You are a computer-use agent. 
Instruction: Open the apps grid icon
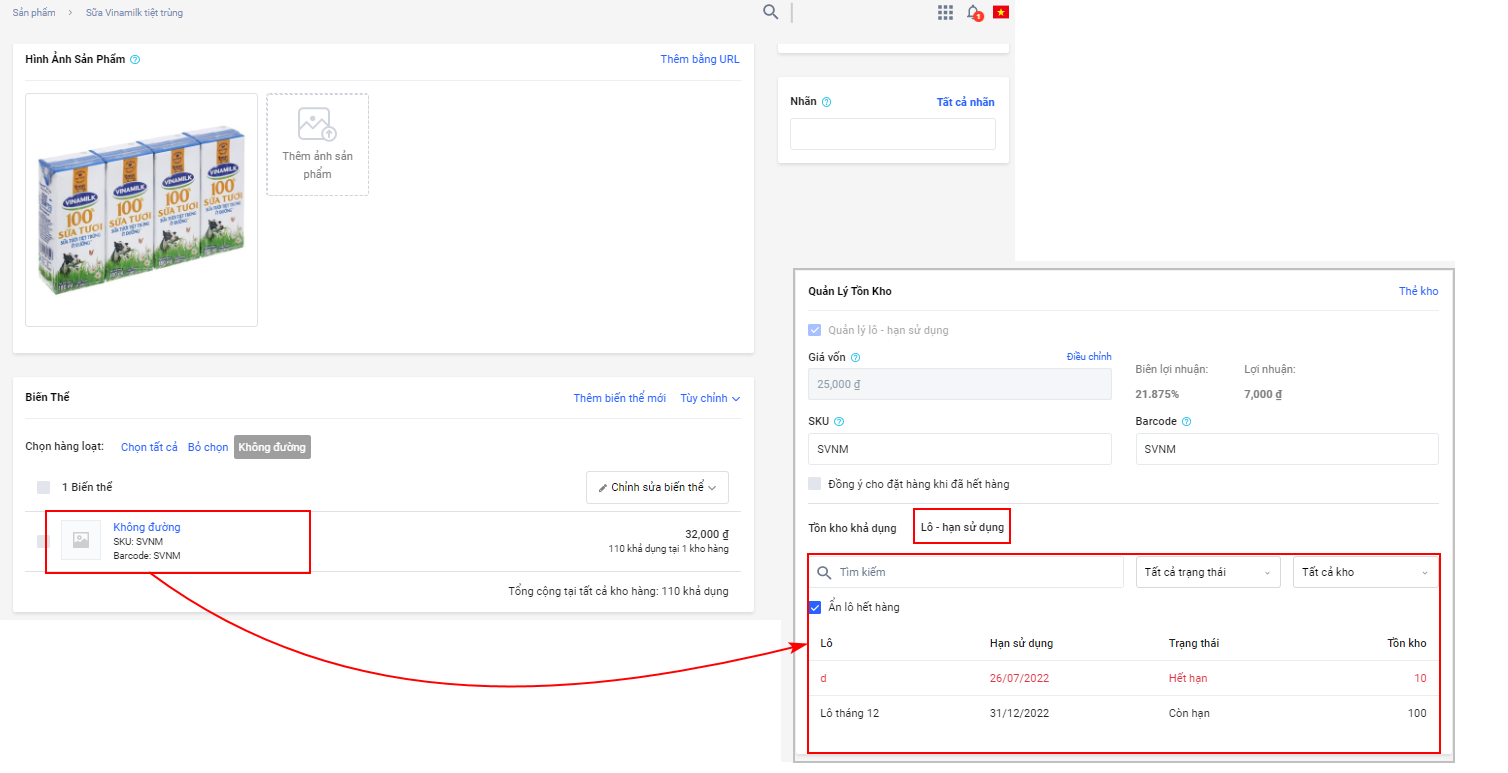945,13
